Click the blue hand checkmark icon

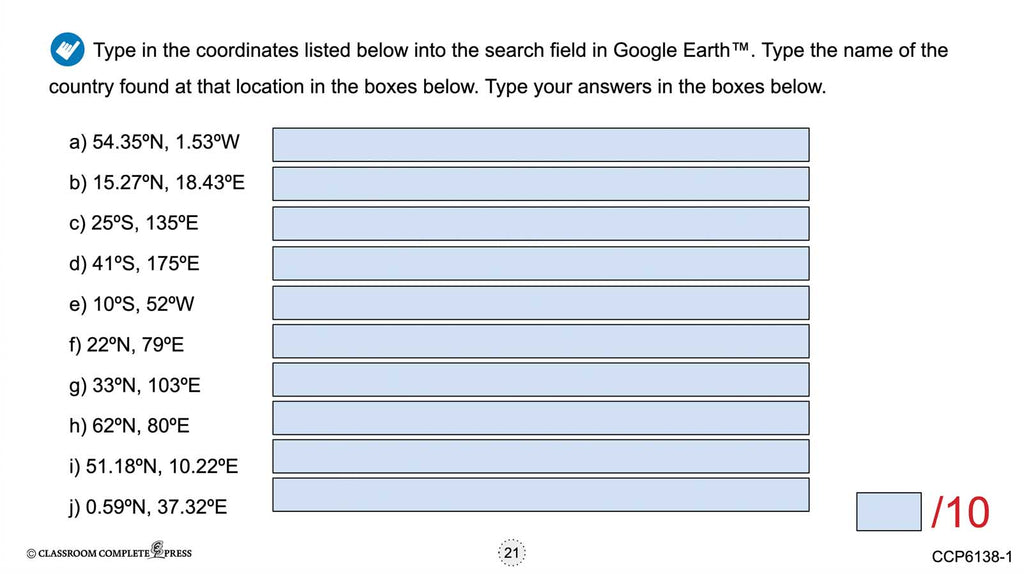tap(68, 49)
